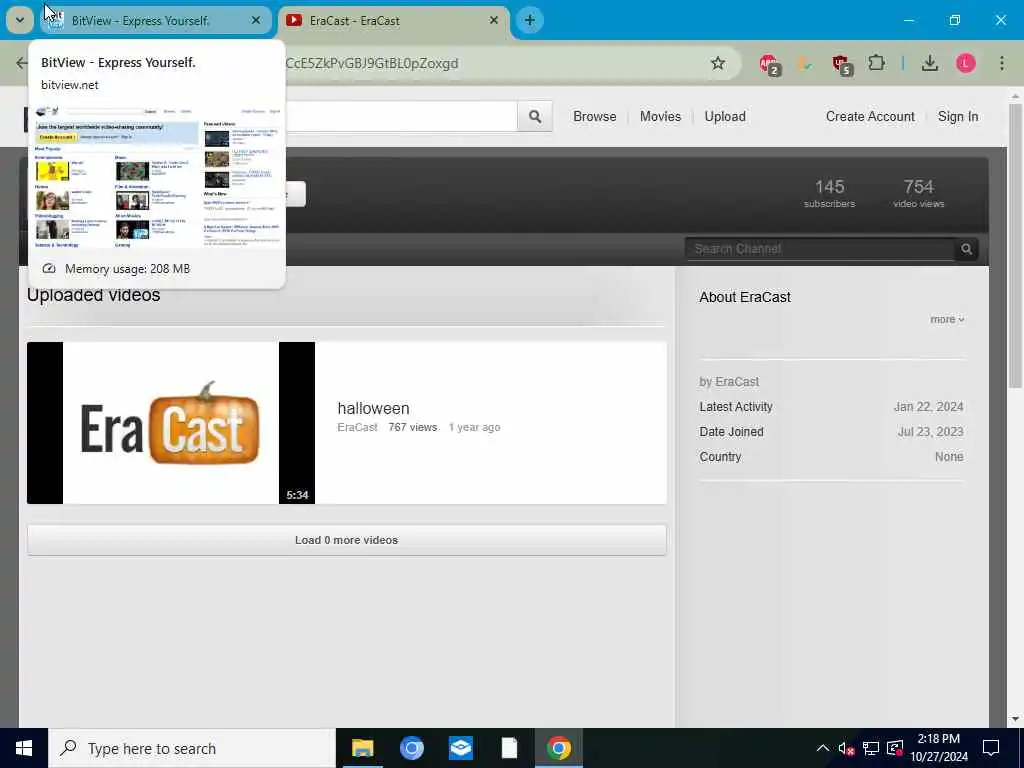This screenshot has height=768, width=1024.
Task: Go back to previous page
Action: click(x=22, y=63)
